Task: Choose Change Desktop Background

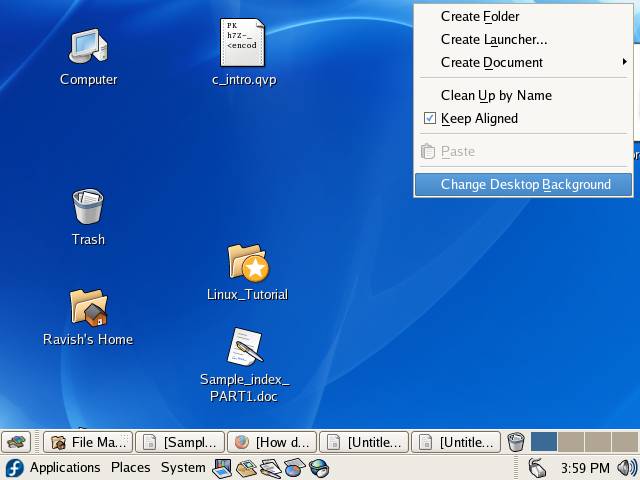Action: coord(525,184)
